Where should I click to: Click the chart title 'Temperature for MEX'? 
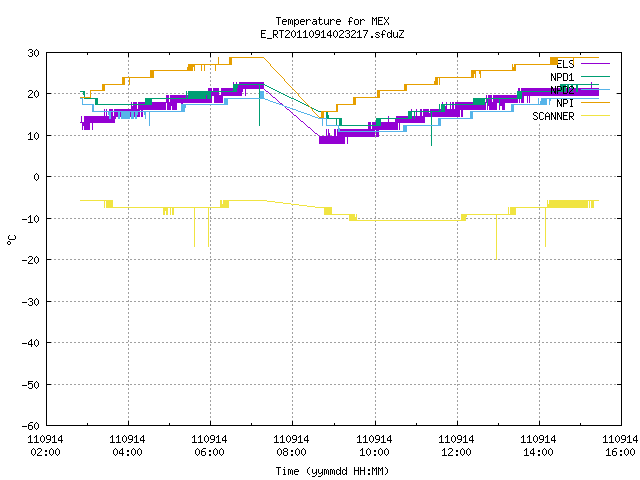pos(332,21)
